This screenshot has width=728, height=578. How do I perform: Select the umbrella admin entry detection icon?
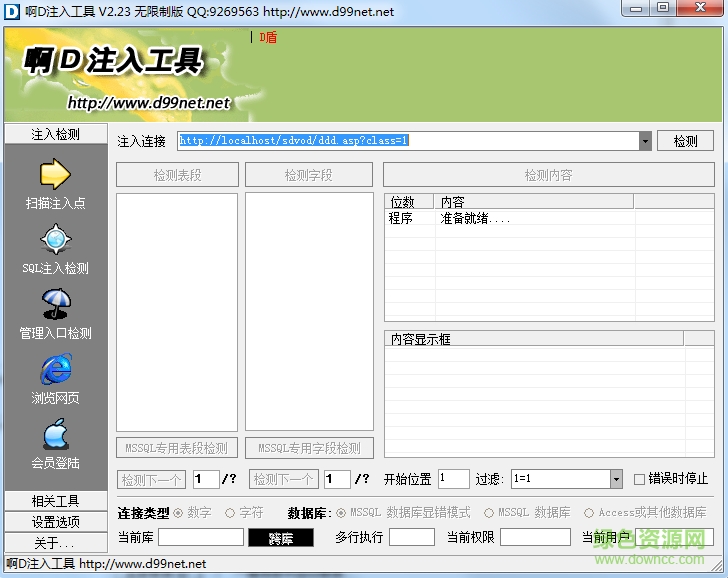(x=55, y=304)
